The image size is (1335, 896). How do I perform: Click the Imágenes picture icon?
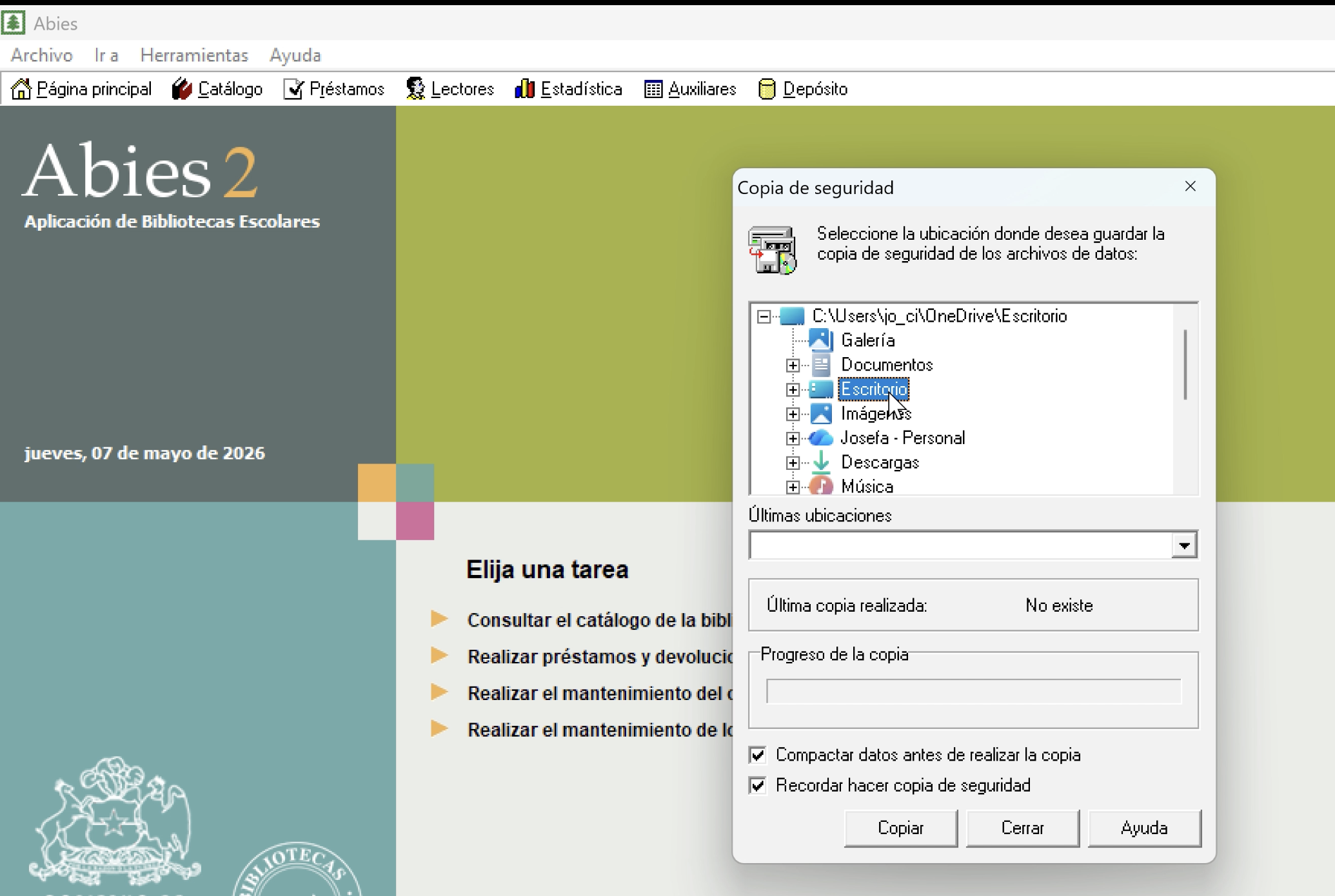821,413
